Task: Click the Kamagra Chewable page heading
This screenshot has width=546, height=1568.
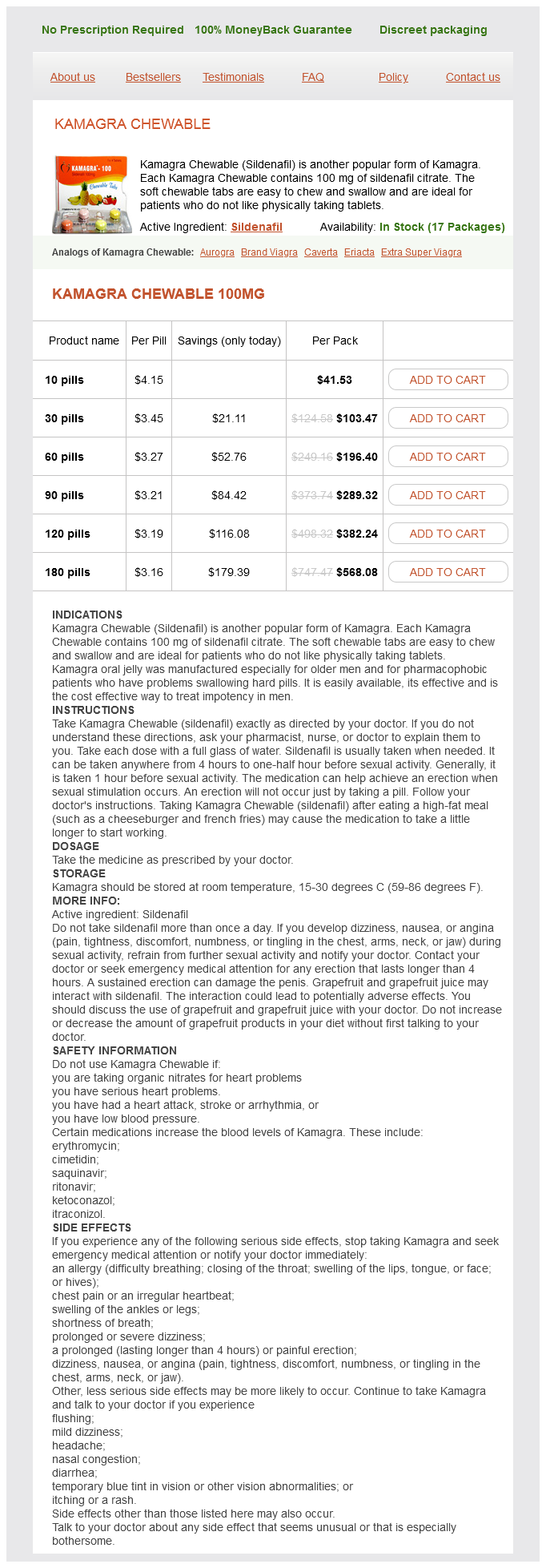Action: click(x=132, y=124)
